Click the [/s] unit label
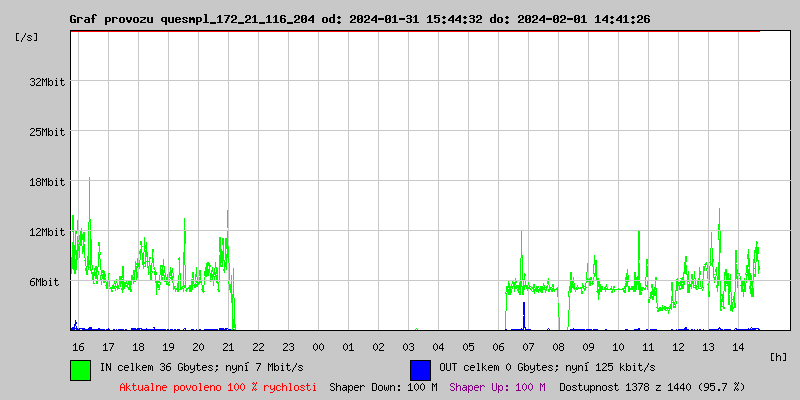This screenshot has height=400, width=800. (x=27, y=37)
